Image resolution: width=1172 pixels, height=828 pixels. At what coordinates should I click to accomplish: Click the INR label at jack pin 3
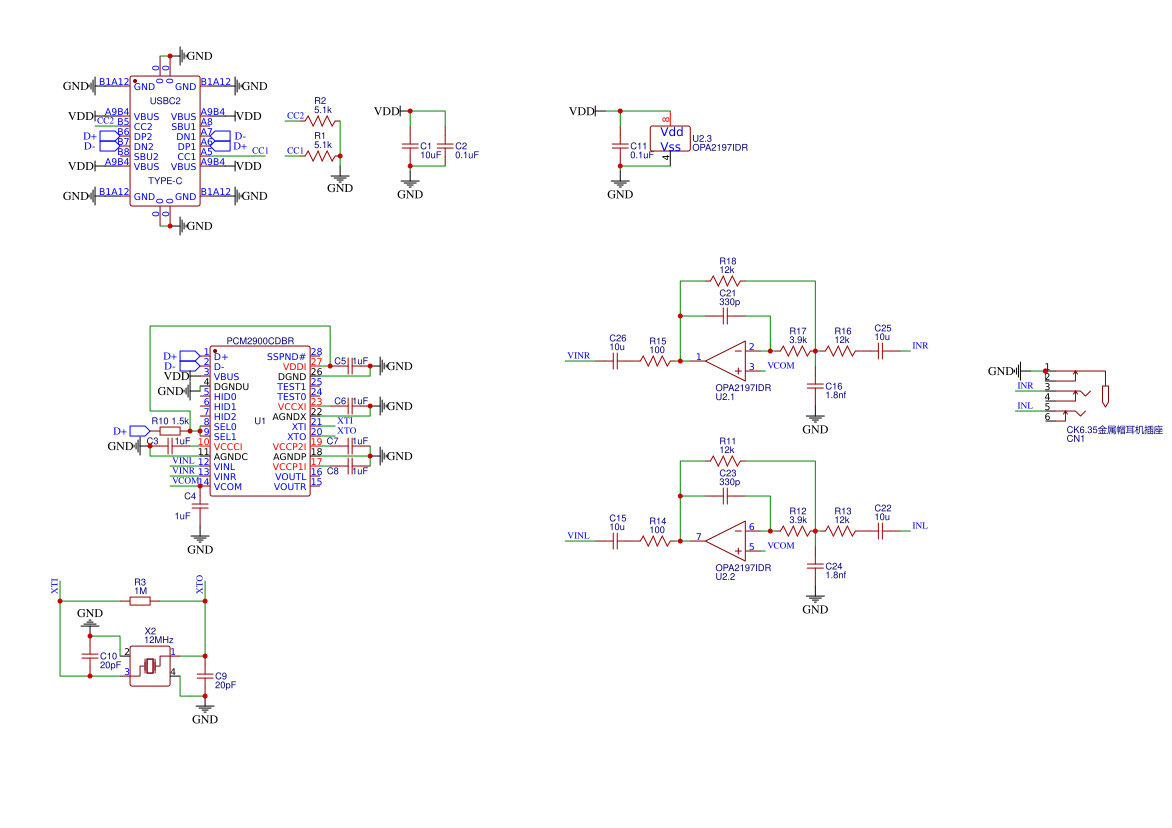click(1025, 386)
